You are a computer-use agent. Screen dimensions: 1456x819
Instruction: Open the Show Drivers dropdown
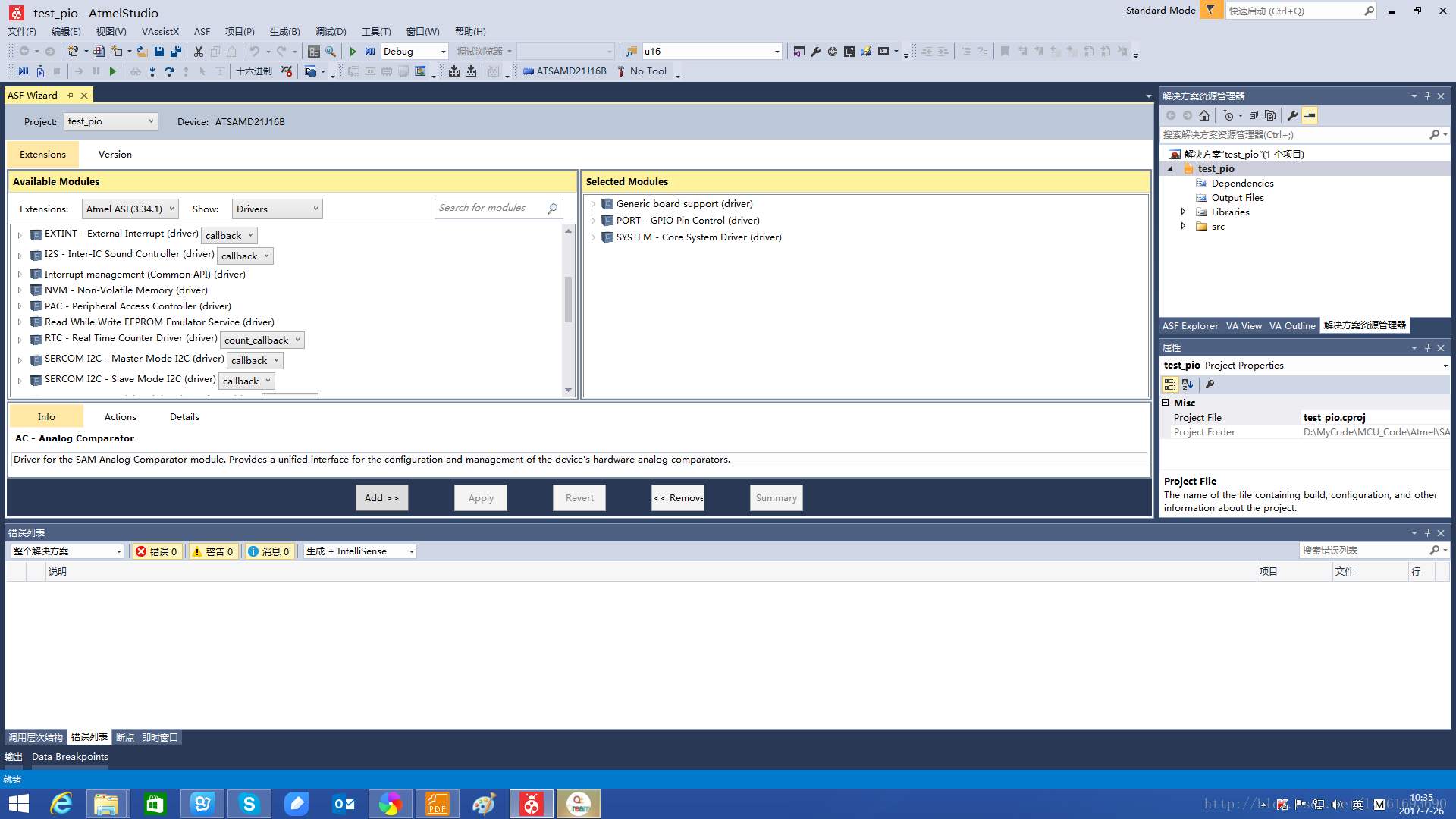tap(277, 209)
